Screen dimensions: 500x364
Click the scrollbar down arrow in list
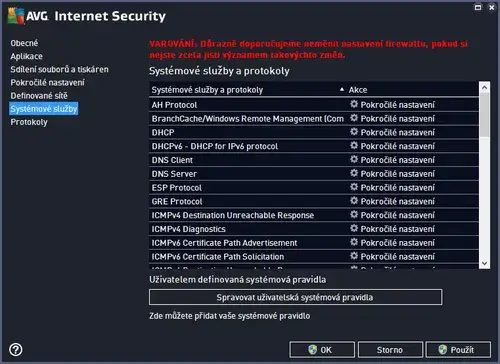[x=485, y=263]
